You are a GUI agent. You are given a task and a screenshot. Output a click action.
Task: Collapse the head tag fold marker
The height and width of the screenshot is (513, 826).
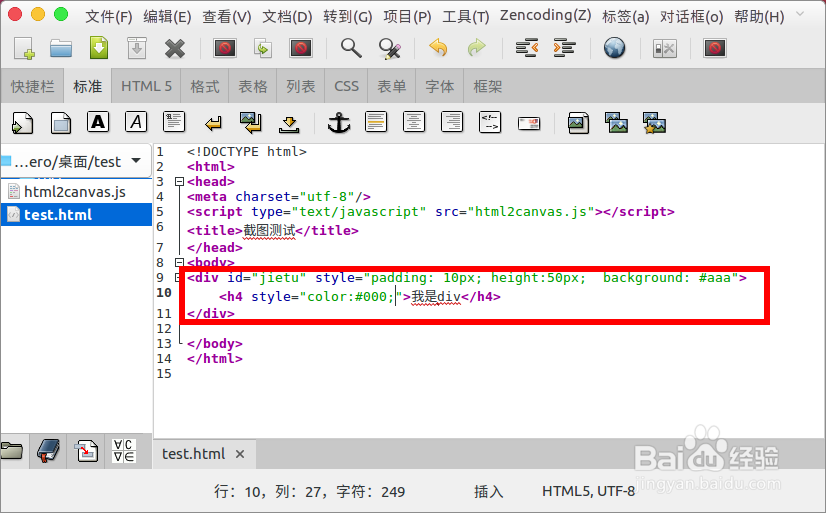[179, 182]
